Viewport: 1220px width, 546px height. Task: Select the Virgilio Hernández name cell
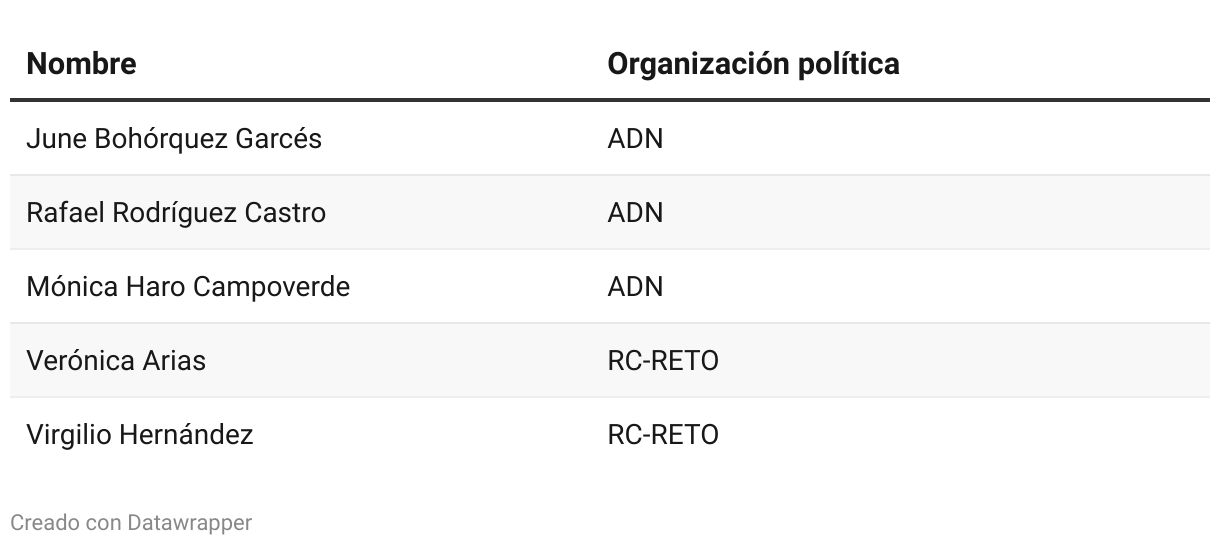tap(140, 435)
